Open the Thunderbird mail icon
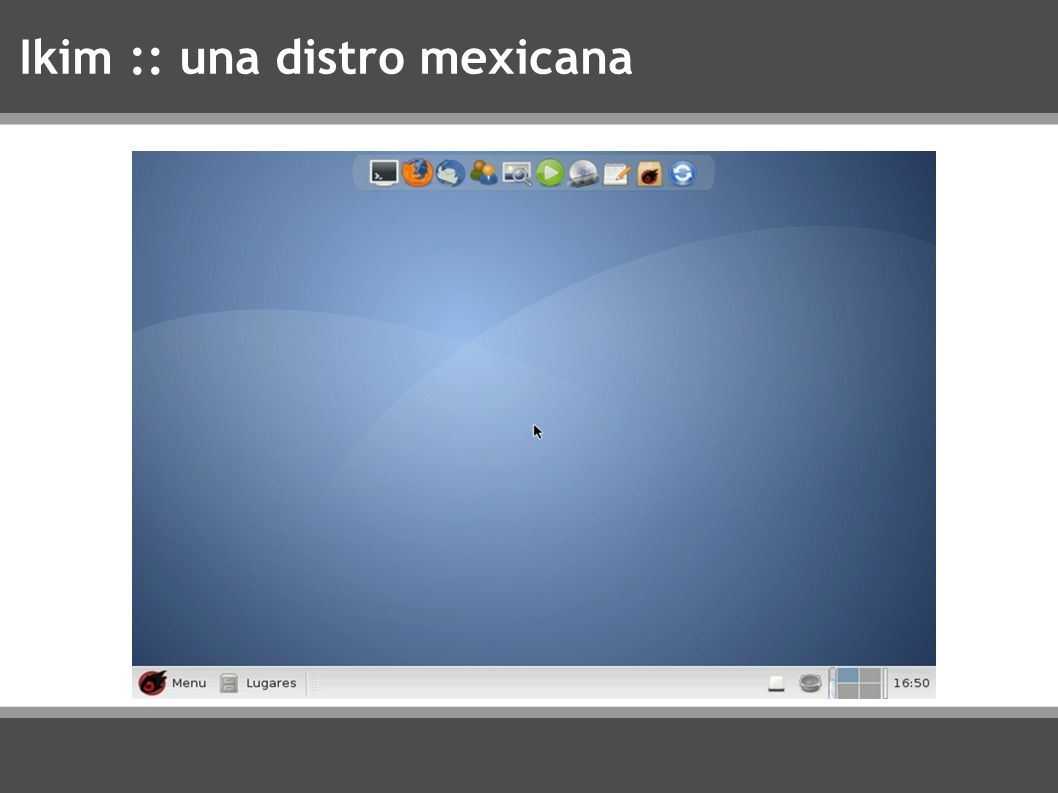Image resolution: width=1058 pixels, height=793 pixels. [x=450, y=173]
